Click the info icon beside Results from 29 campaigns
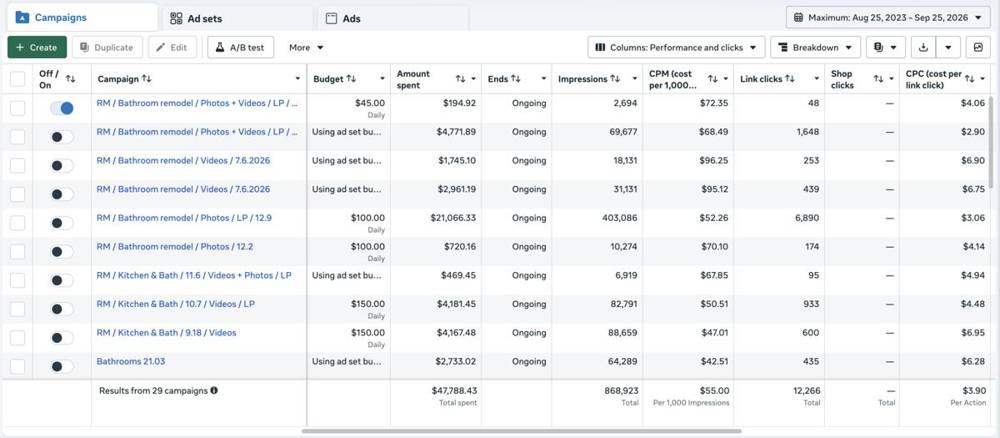 click(214, 390)
